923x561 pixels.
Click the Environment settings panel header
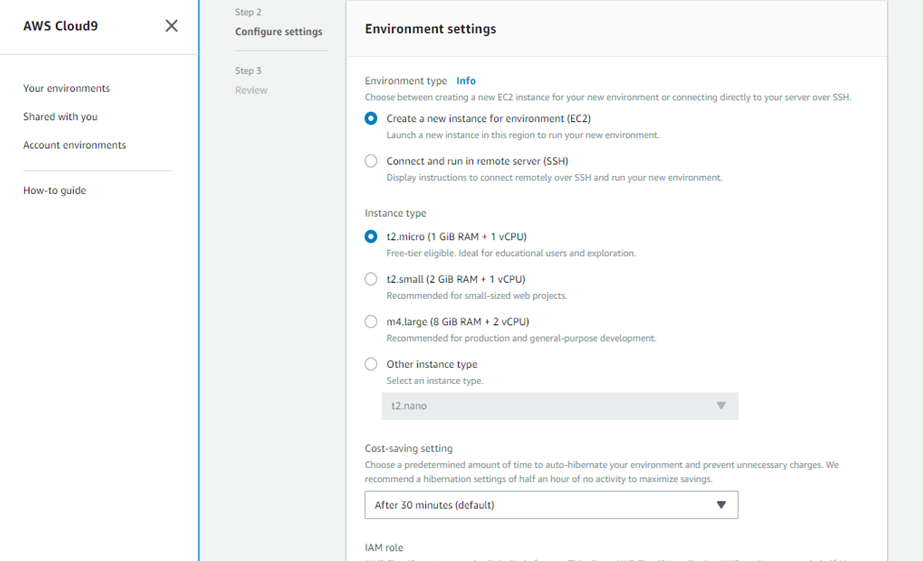point(430,29)
